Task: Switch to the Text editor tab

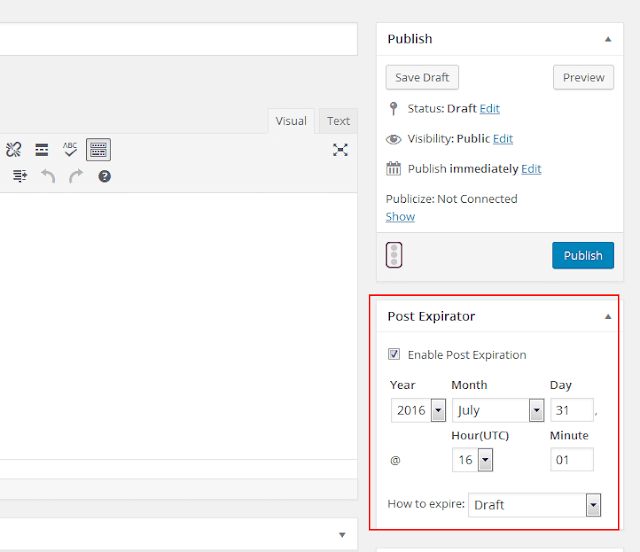Action: pyautogui.click(x=338, y=121)
